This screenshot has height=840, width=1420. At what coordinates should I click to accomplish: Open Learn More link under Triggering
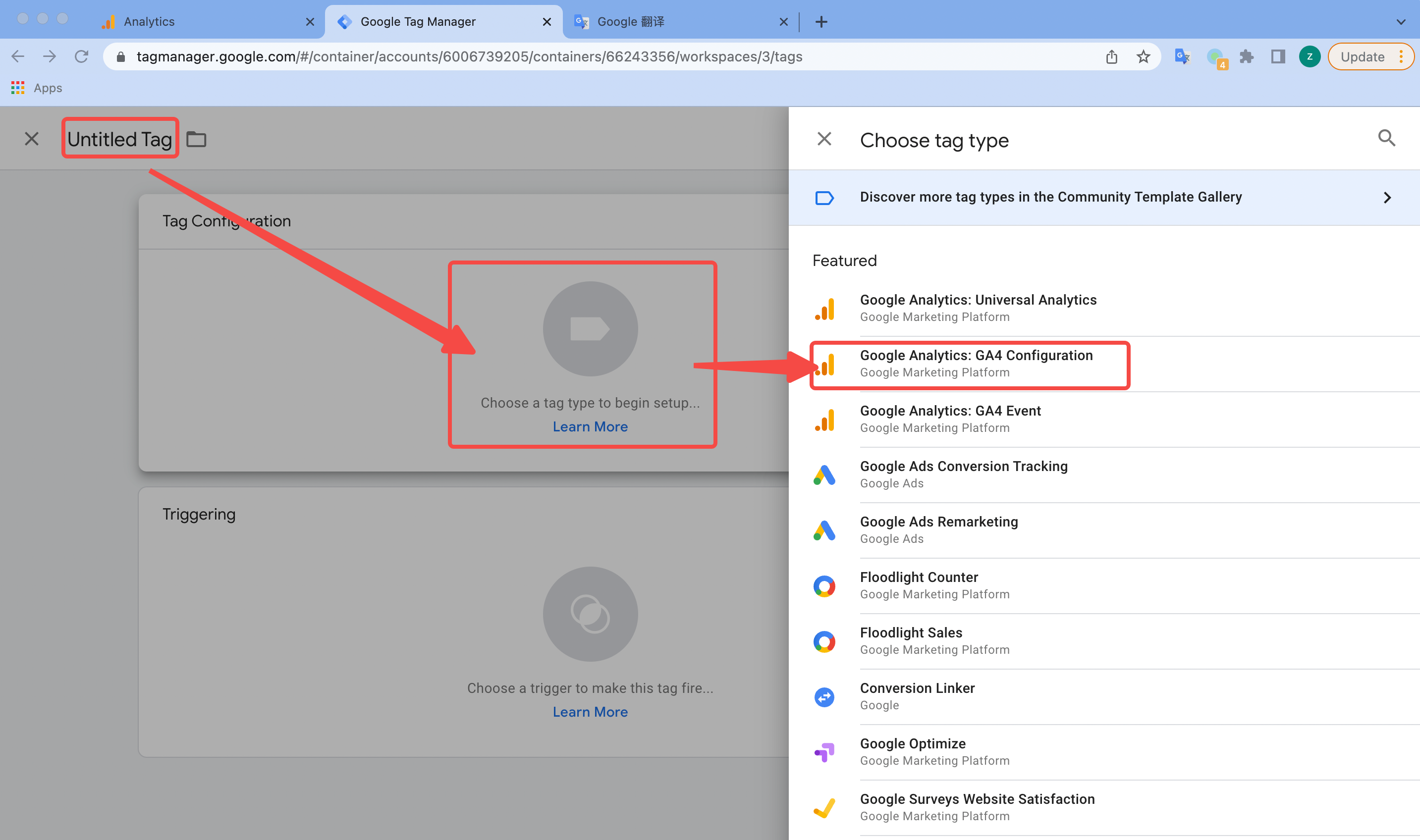tap(590, 712)
